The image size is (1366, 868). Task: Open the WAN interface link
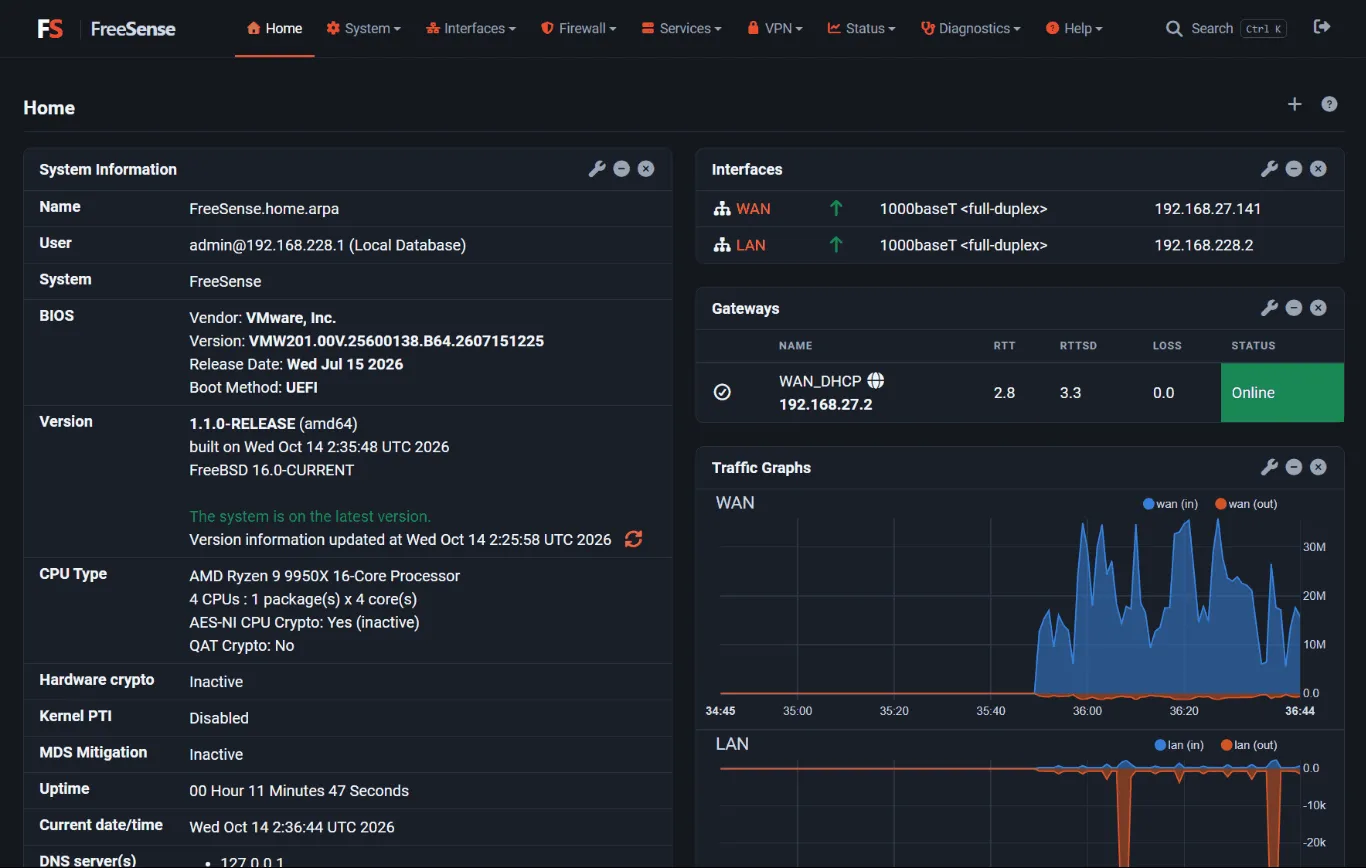(x=753, y=209)
